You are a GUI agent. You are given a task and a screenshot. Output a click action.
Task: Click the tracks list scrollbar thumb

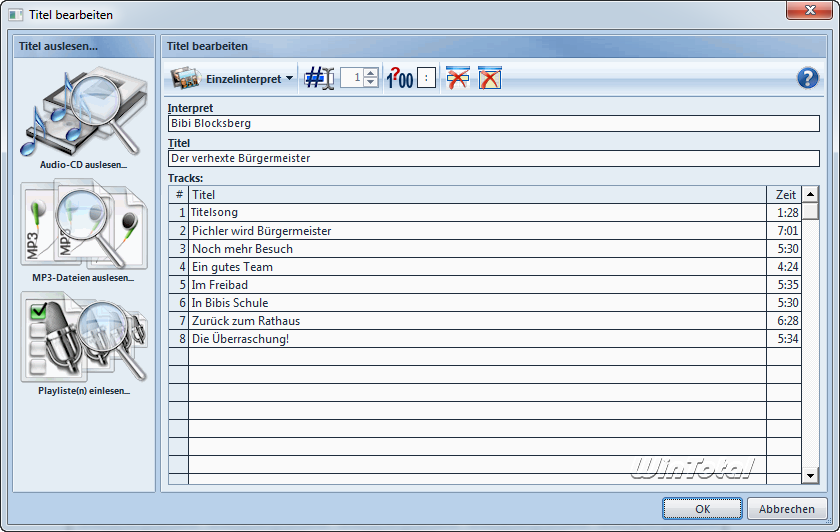click(811, 211)
